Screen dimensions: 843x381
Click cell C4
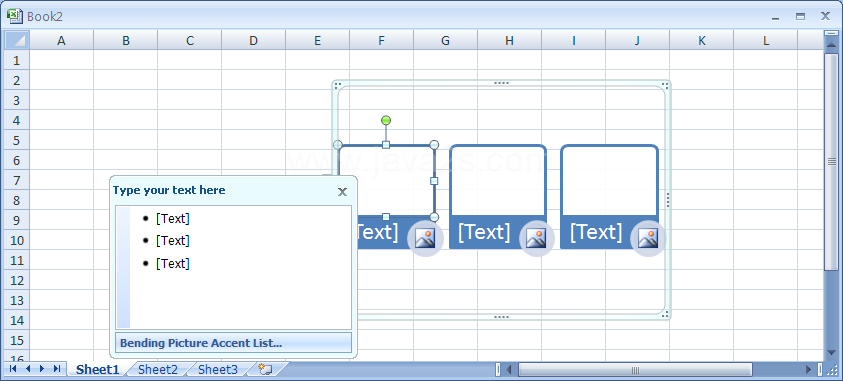[189, 120]
